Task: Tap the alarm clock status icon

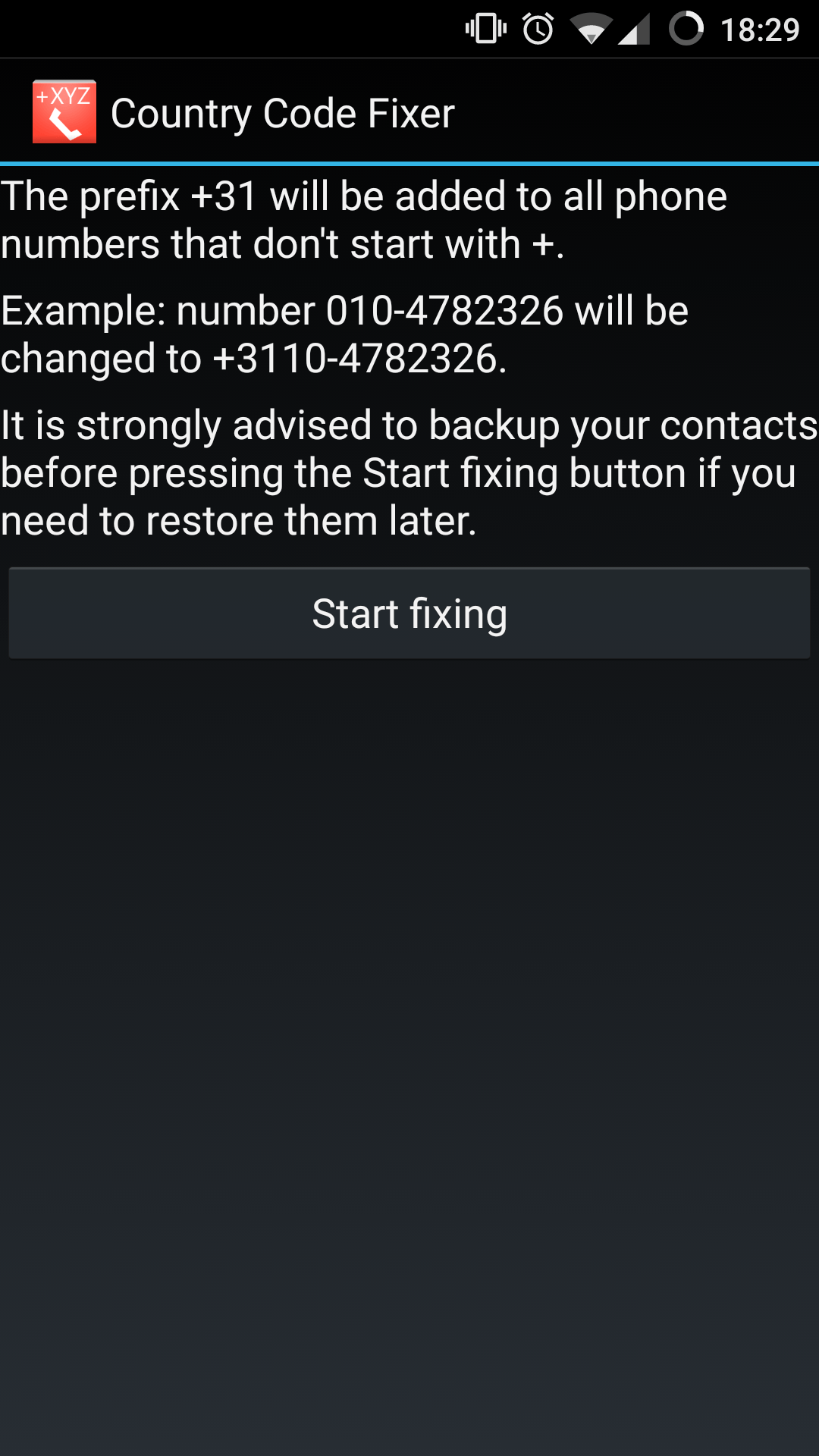Action: (x=538, y=29)
